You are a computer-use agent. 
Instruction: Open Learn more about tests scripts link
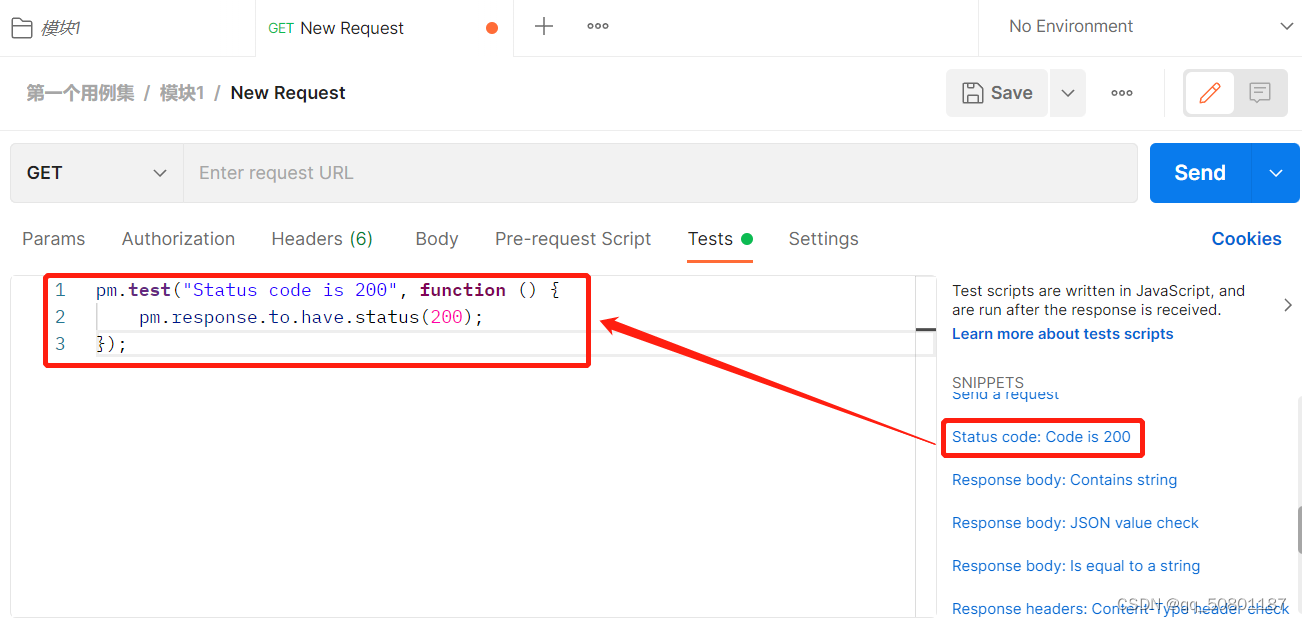[1062, 334]
